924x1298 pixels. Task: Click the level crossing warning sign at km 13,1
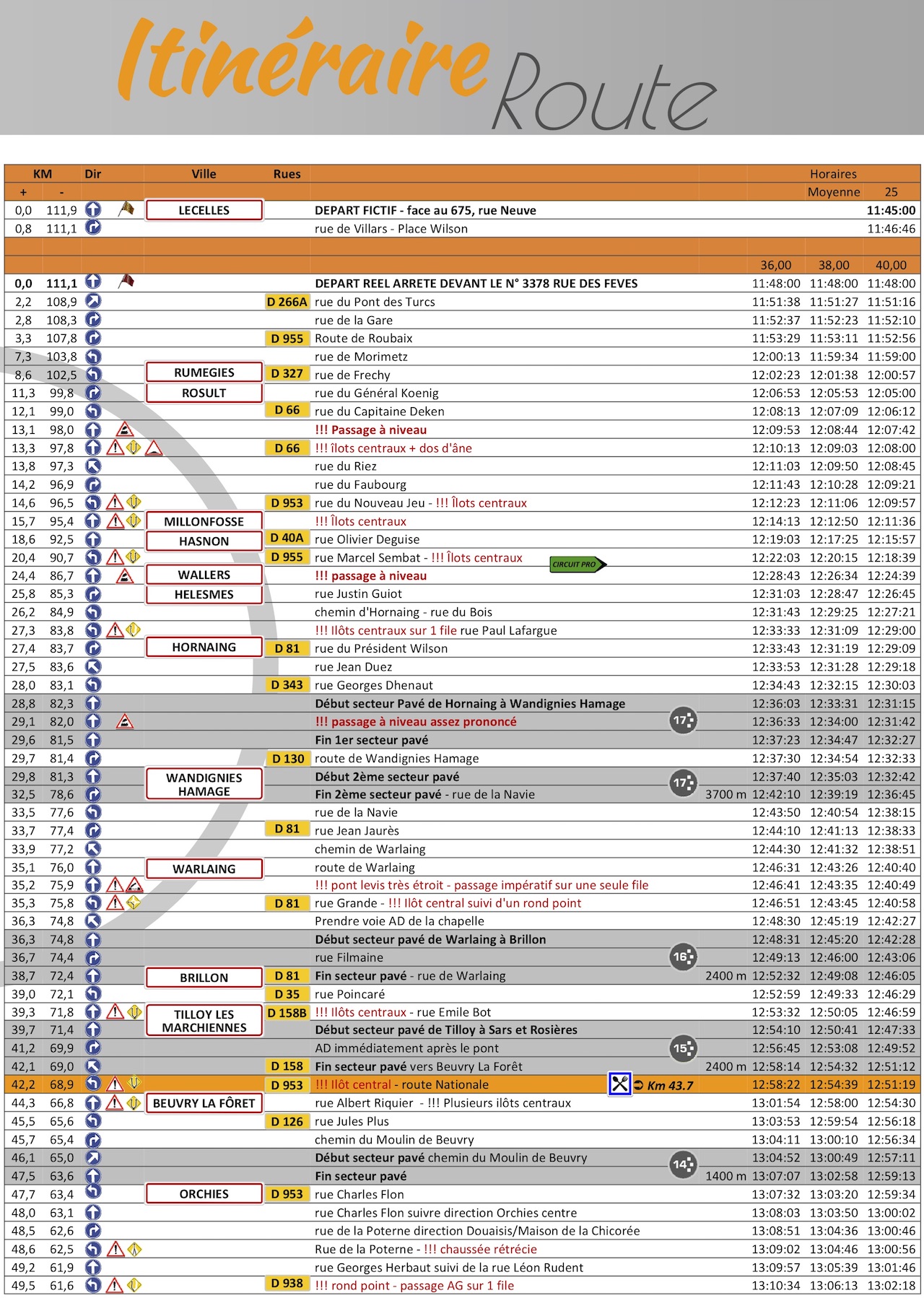(x=124, y=430)
